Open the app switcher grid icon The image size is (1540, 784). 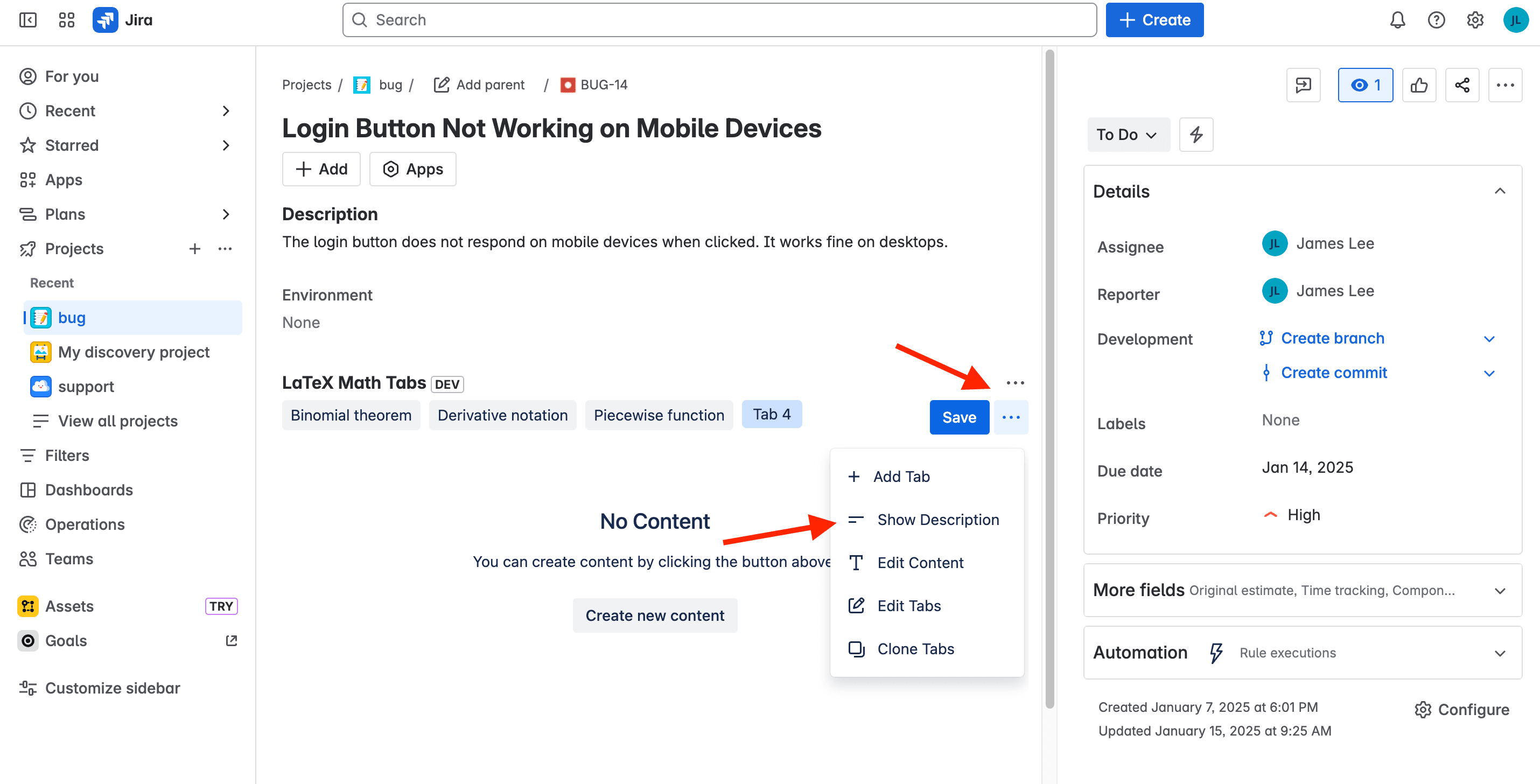66,20
